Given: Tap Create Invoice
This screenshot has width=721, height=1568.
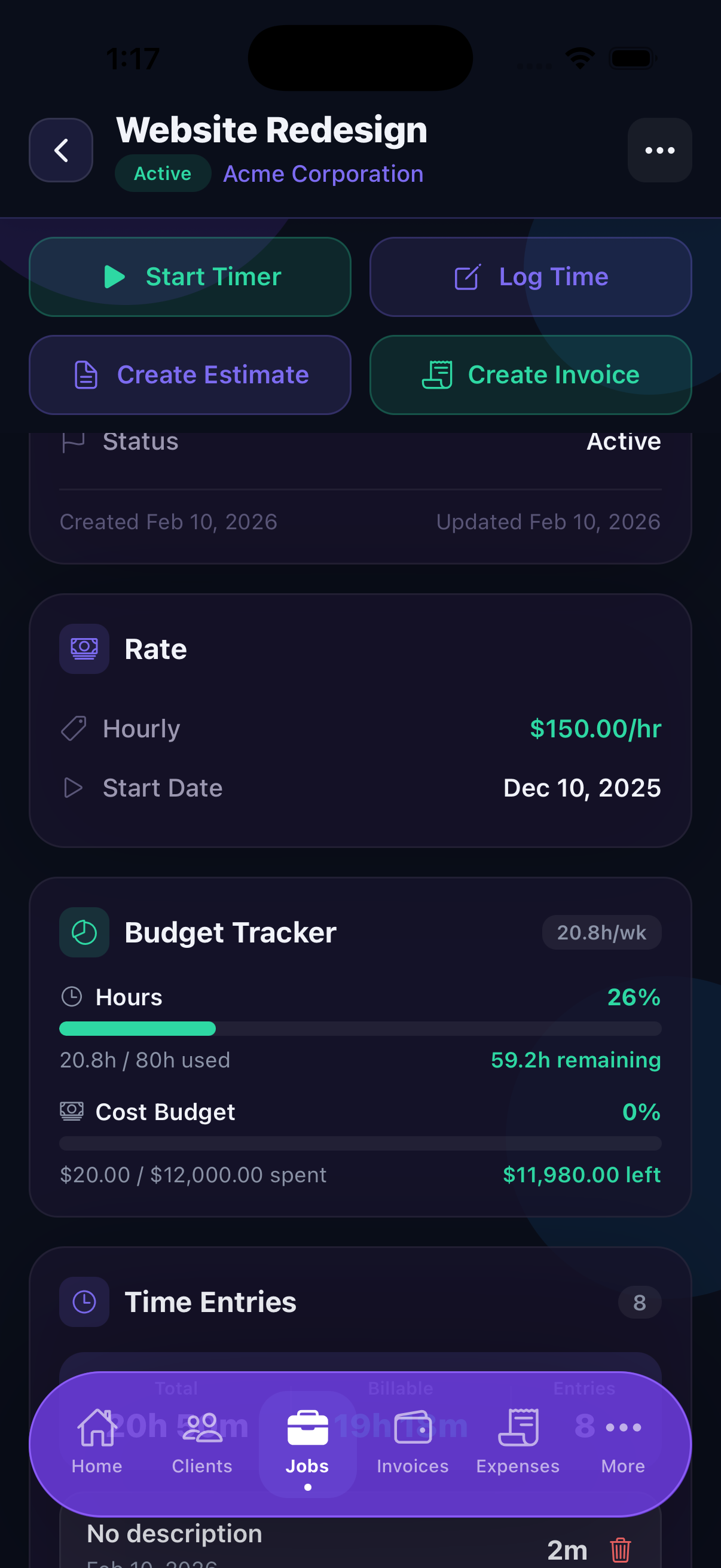Looking at the screenshot, I should [x=530, y=375].
